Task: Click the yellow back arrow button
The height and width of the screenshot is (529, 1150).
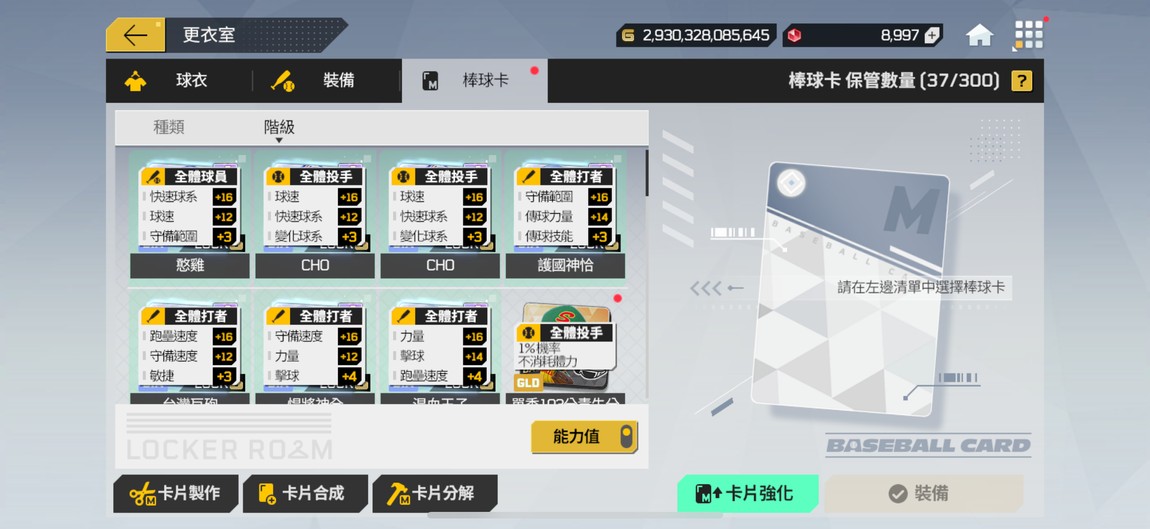Action: [x=135, y=34]
